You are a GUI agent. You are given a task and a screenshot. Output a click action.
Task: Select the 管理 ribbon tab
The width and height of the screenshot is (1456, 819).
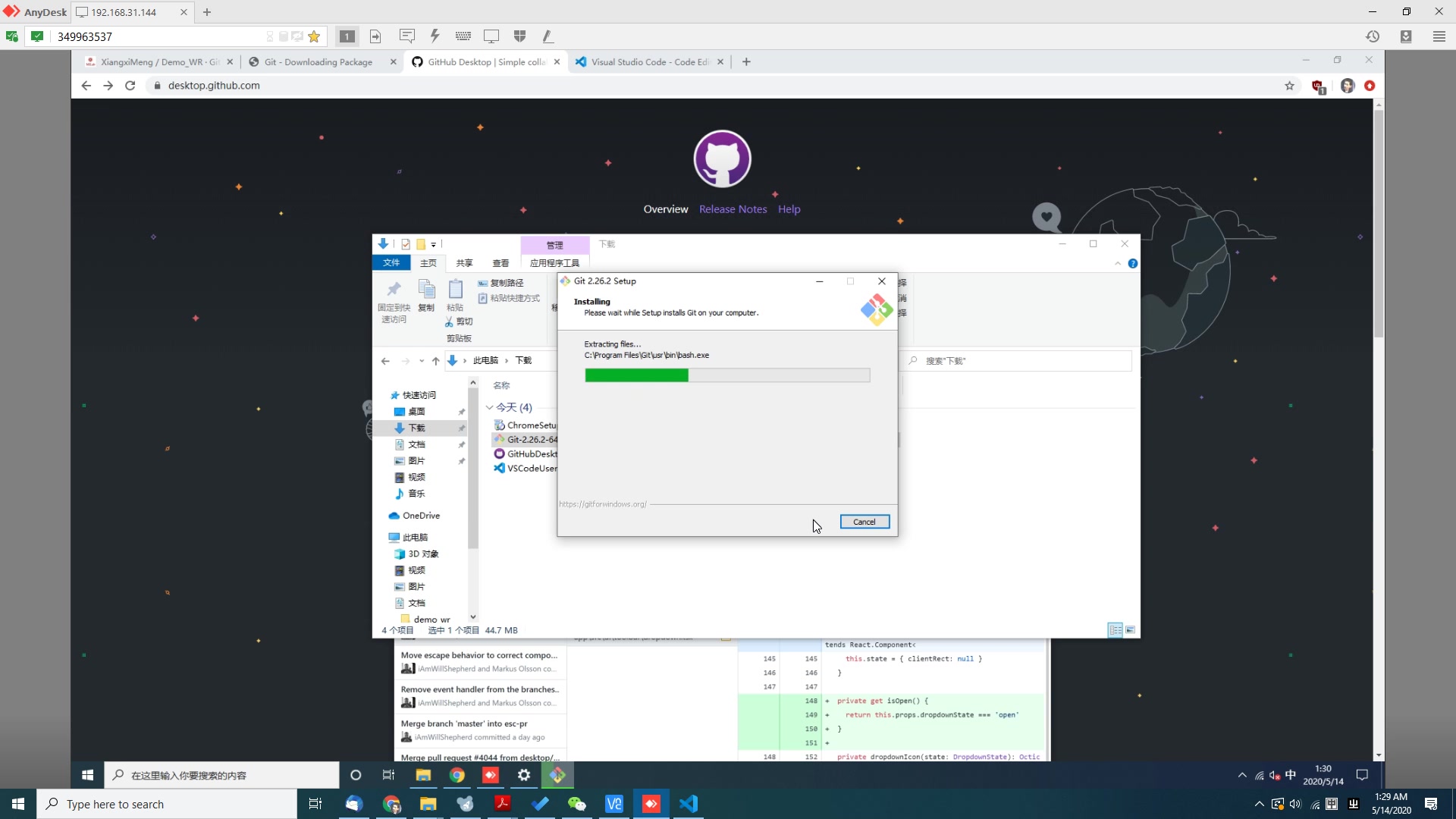[x=554, y=243]
